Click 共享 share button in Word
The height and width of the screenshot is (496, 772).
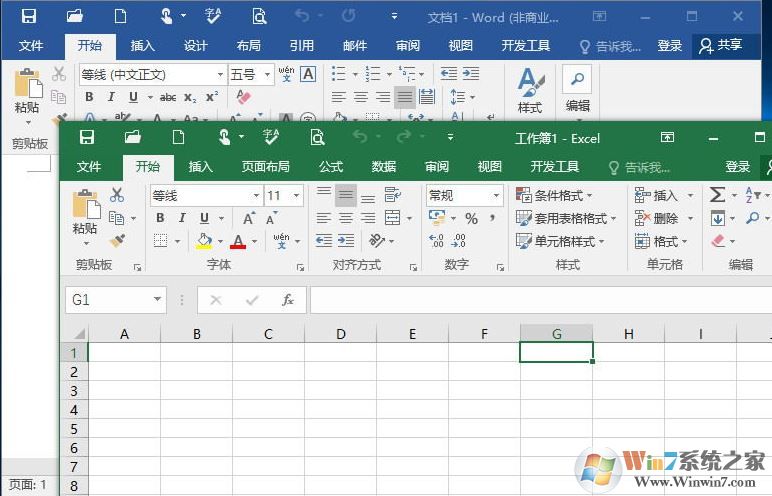pyautogui.click(x=721, y=45)
